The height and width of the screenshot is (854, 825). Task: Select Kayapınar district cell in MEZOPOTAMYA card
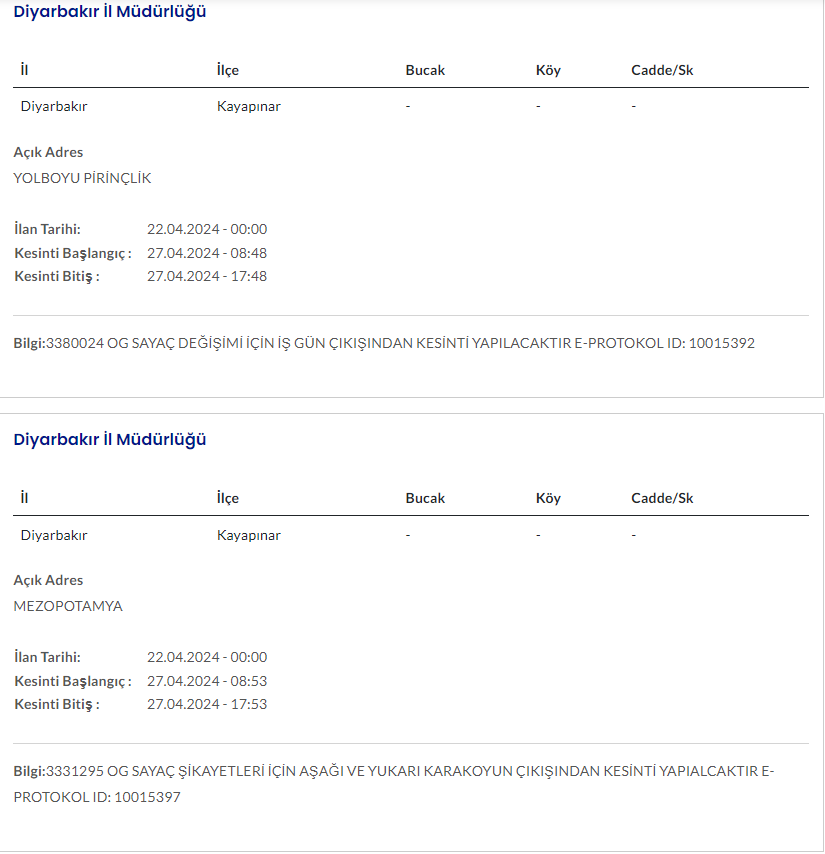tap(249, 535)
